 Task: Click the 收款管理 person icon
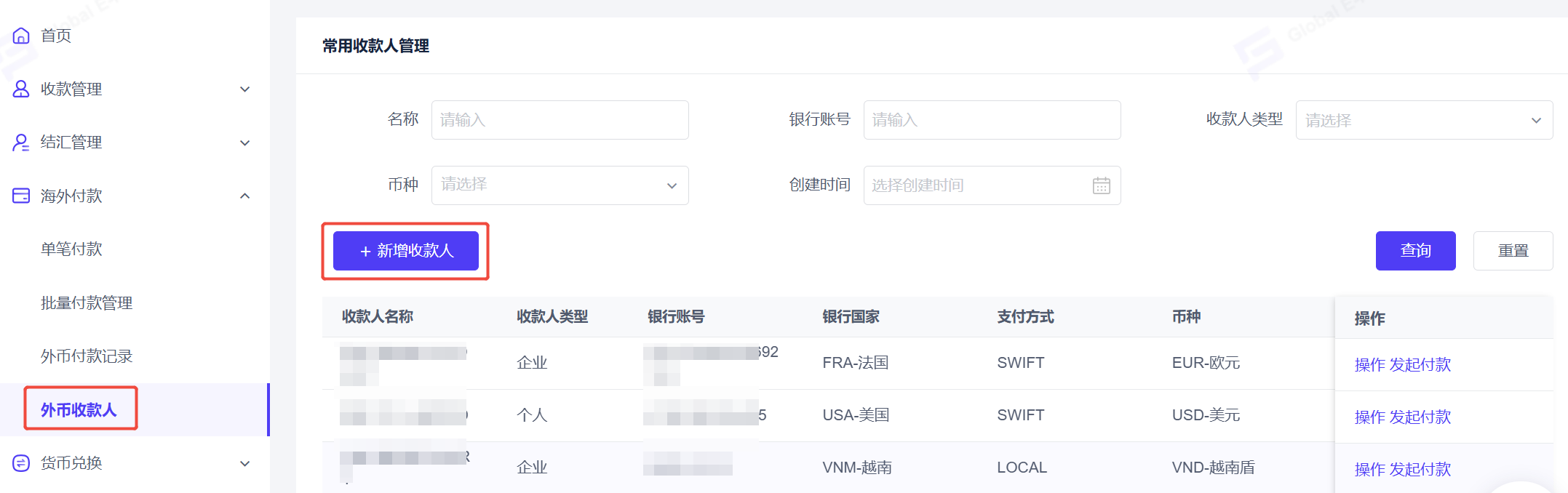click(21, 89)
